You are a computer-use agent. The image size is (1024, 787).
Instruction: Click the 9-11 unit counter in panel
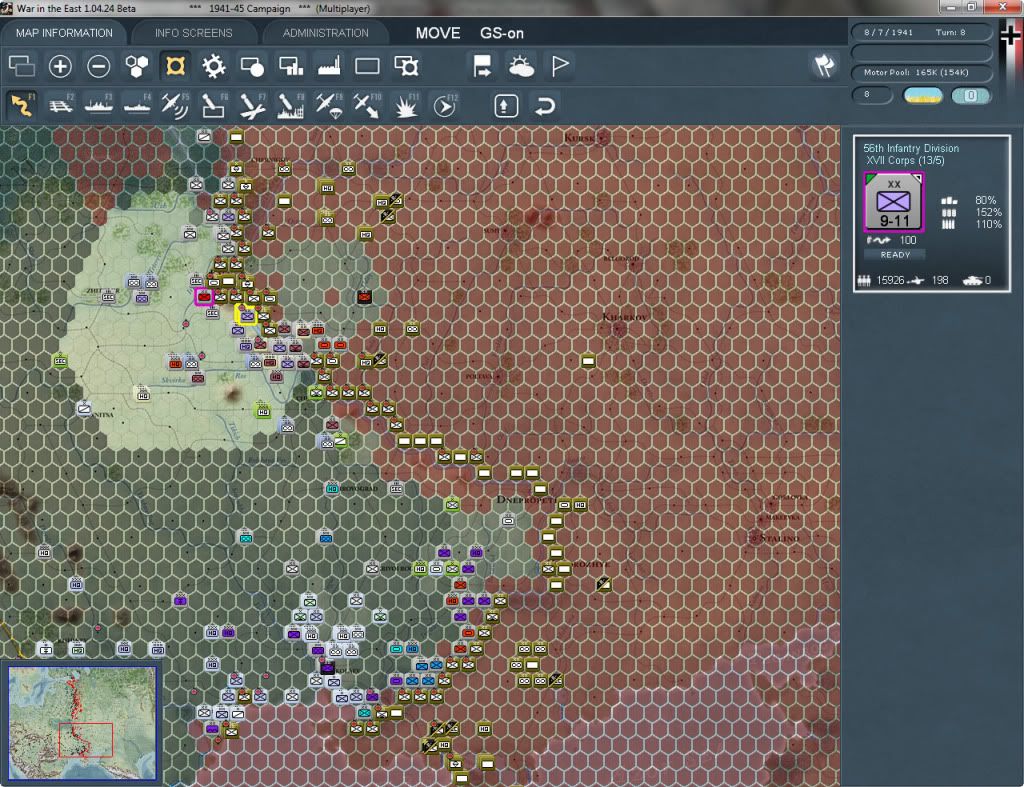coord(894,202)
